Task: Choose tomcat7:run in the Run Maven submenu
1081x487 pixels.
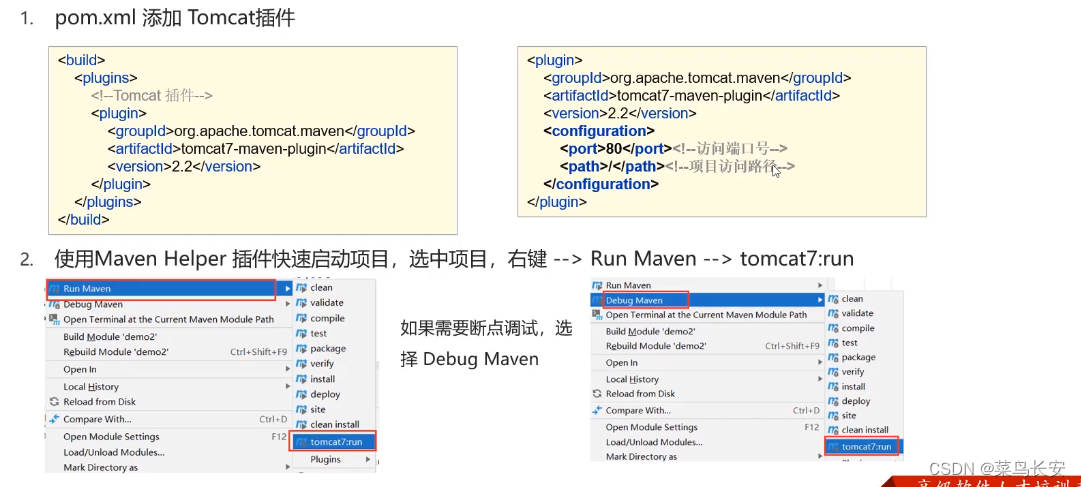Action: click(x=334, y=441)
